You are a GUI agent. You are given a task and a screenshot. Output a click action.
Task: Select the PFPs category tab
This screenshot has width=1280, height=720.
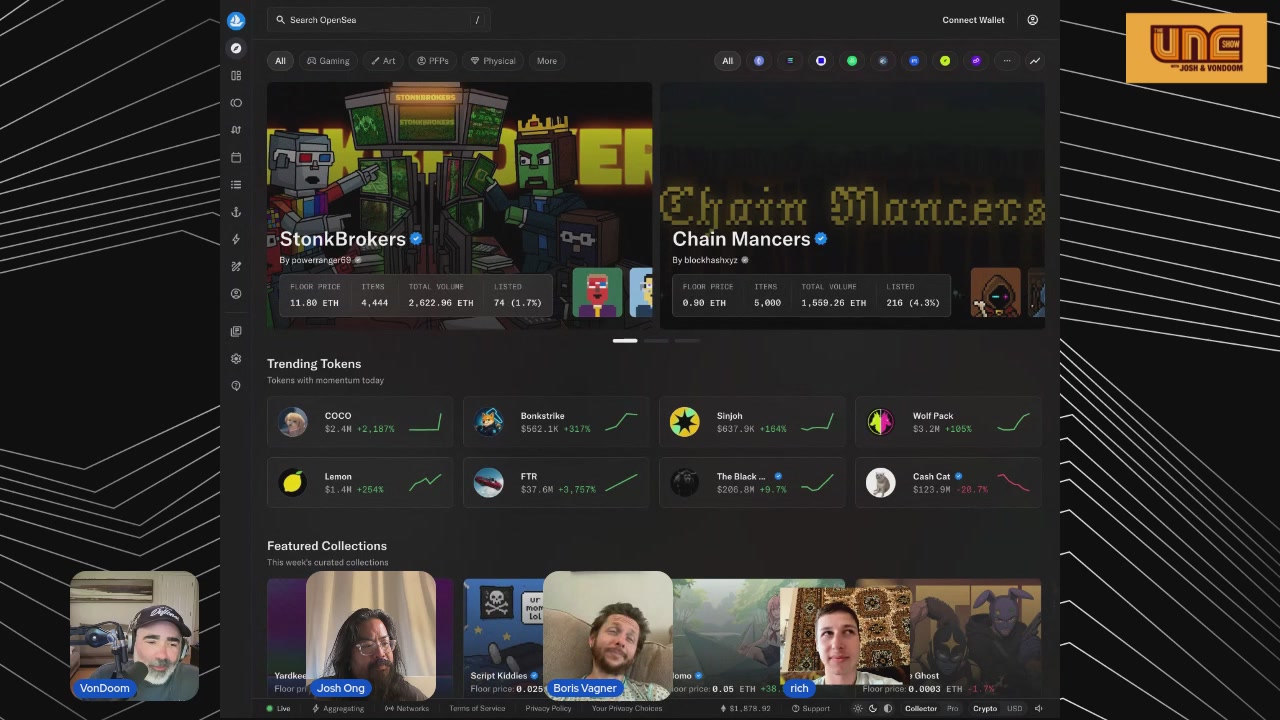(x=433, y=61)
